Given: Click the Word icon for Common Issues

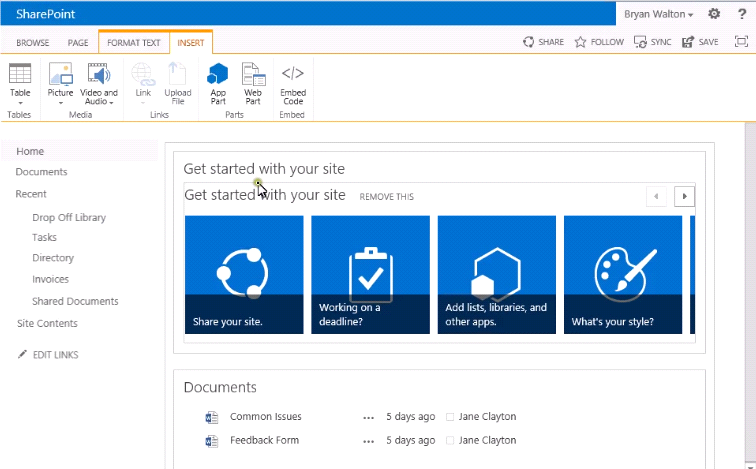Looking at the screenshot, I should (x=212, y=417).
